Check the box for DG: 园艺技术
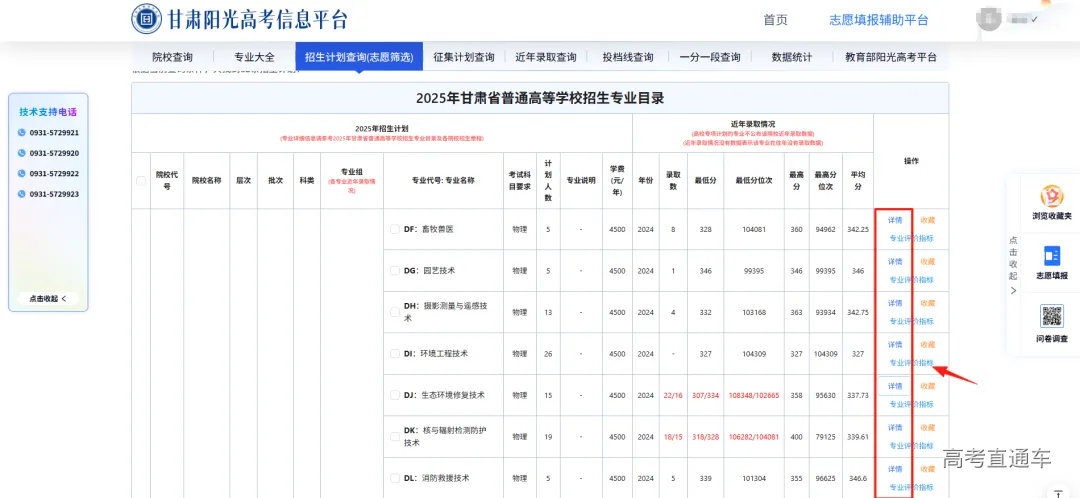1080x498 pixels. click(x=395, y=271)
